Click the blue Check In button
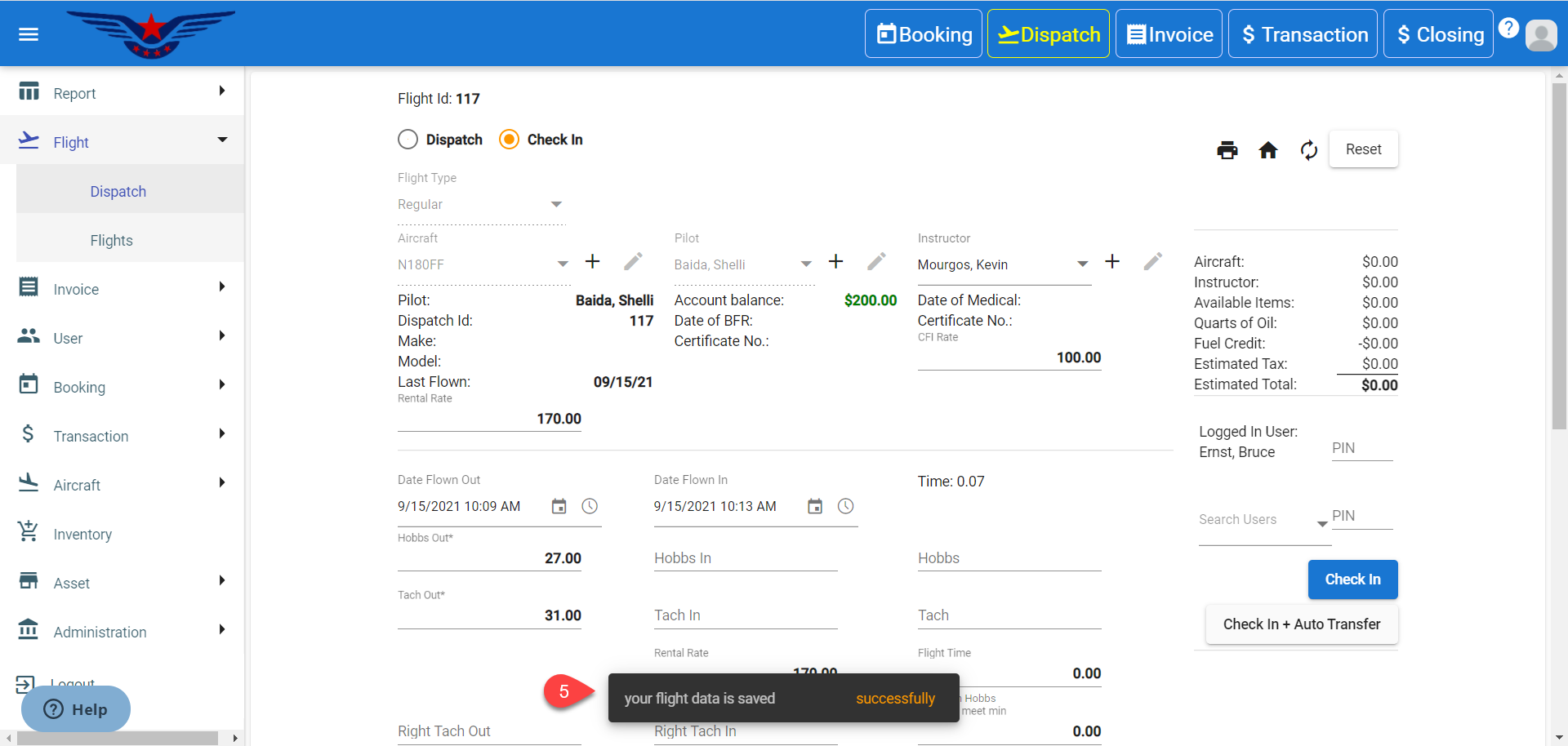The width and height of the screenshot is (1568, 746). 1352,579
